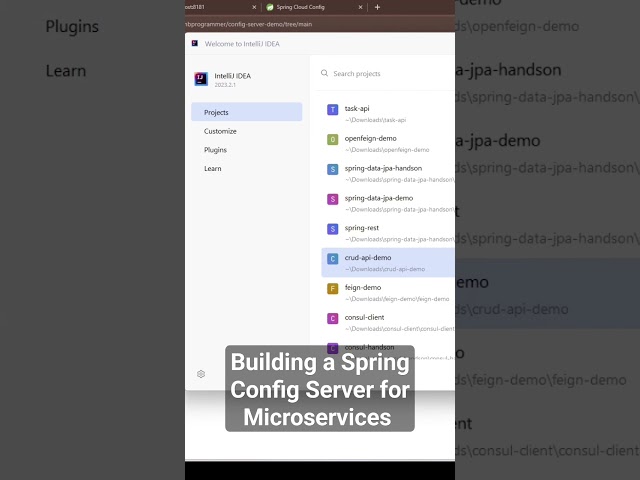Screen dimensions: 640x480
Task: Click the task-api Downloads path text
Action: point(376,120)
